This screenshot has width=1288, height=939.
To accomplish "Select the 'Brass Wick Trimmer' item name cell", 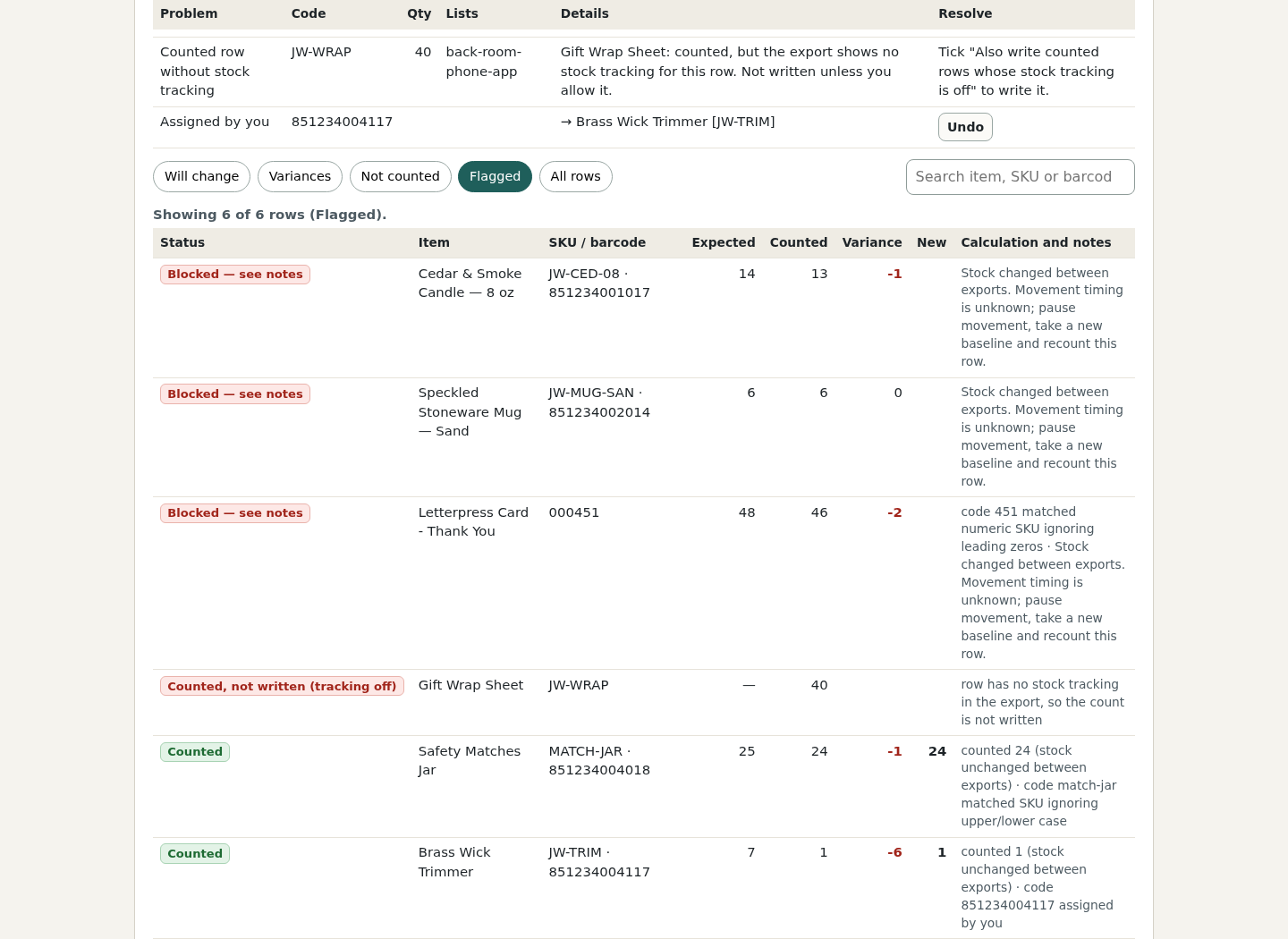I will tap(454, 862).
